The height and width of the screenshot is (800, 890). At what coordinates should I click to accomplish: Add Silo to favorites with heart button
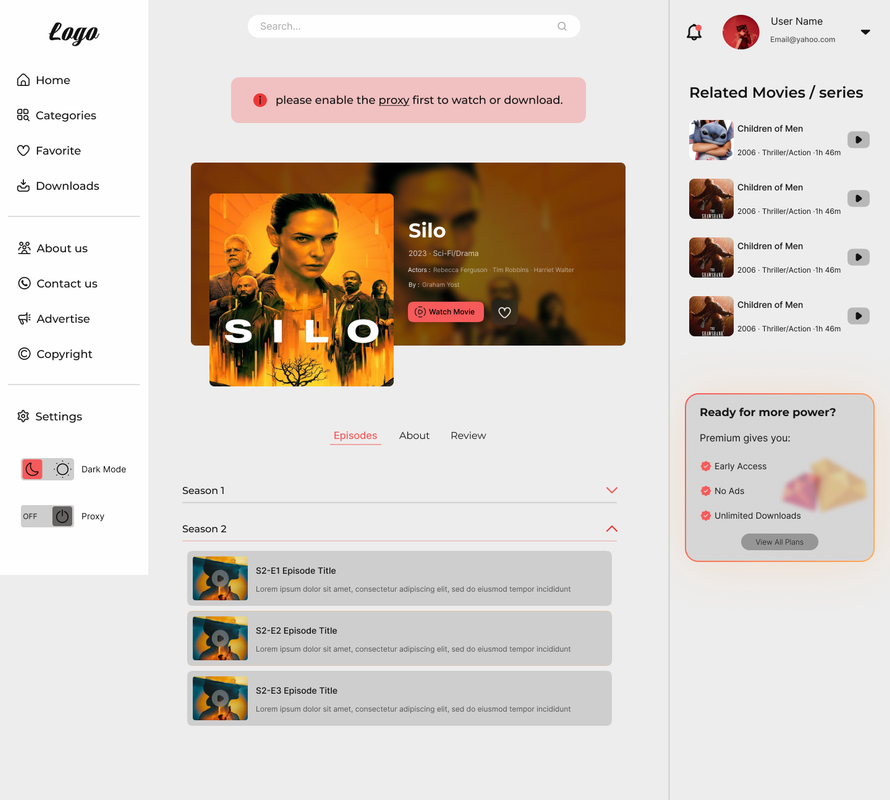pos(505,312)
